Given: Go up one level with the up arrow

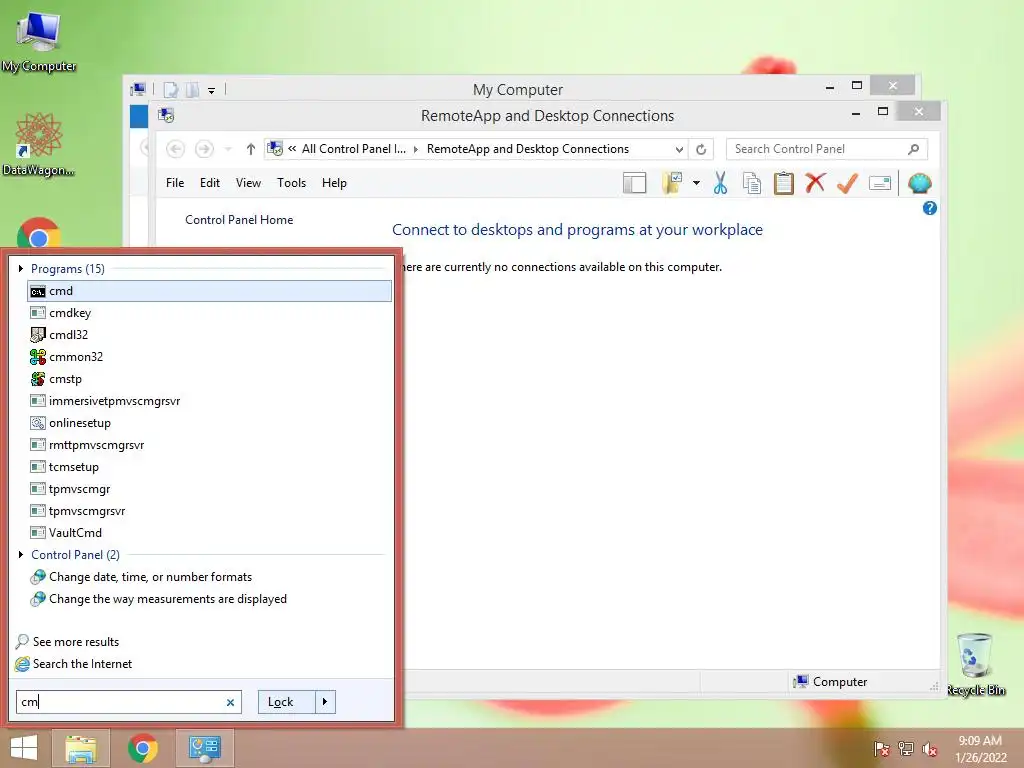Looking at the screenshot, I should [250, 150].
